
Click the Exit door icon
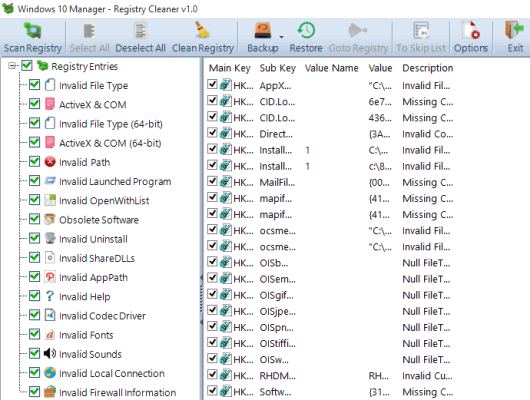[x=514, y=30]
